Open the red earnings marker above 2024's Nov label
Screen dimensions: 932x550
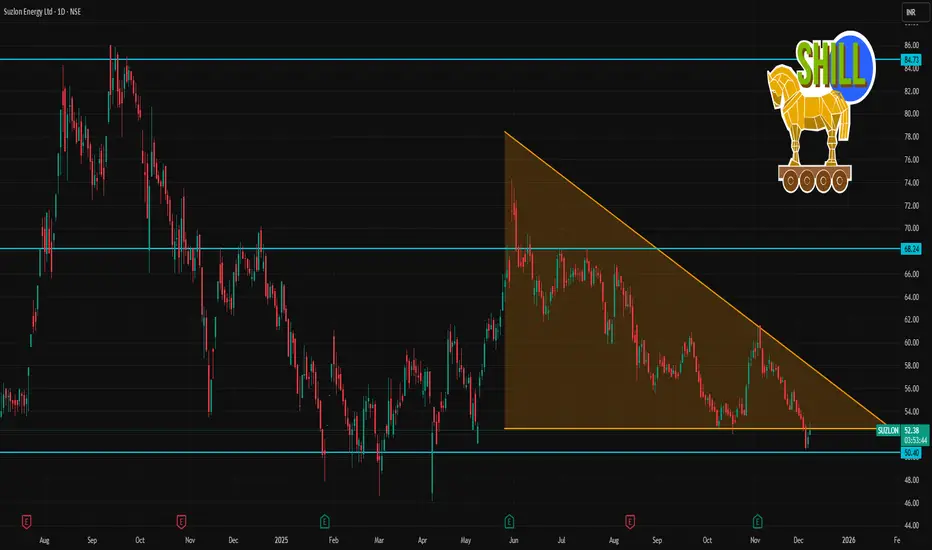click(181, 522)
